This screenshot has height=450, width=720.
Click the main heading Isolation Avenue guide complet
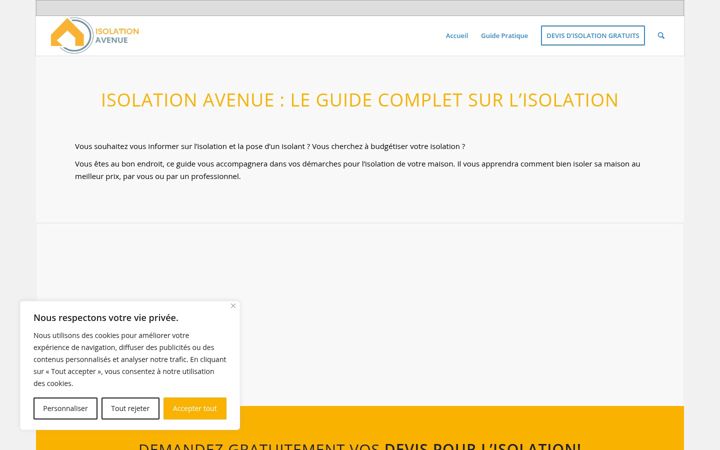point(360,100)
